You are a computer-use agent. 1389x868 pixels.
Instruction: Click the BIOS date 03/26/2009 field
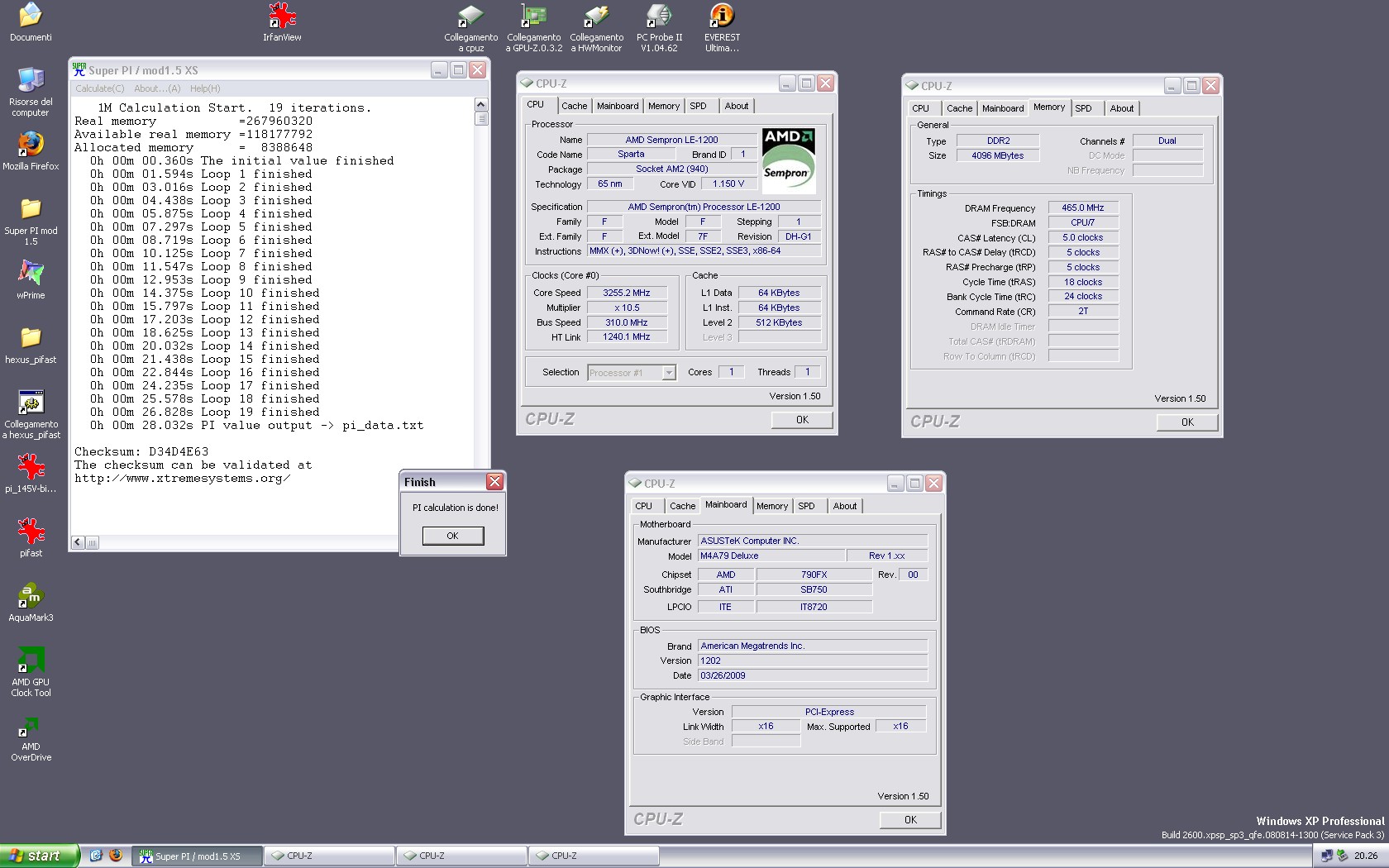point(813,675)
